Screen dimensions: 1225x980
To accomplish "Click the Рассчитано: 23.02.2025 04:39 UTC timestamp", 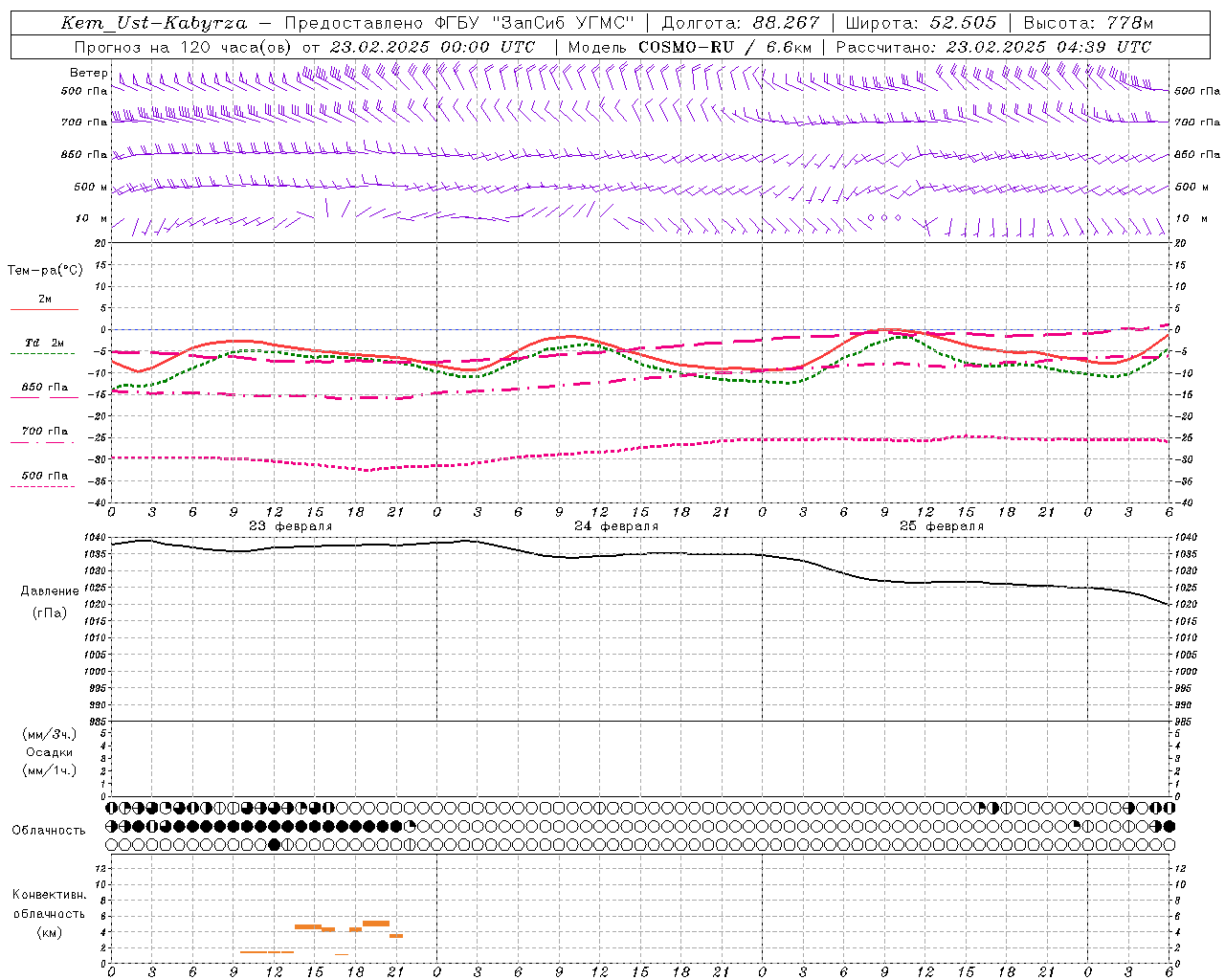I will [x=993, y=47].
